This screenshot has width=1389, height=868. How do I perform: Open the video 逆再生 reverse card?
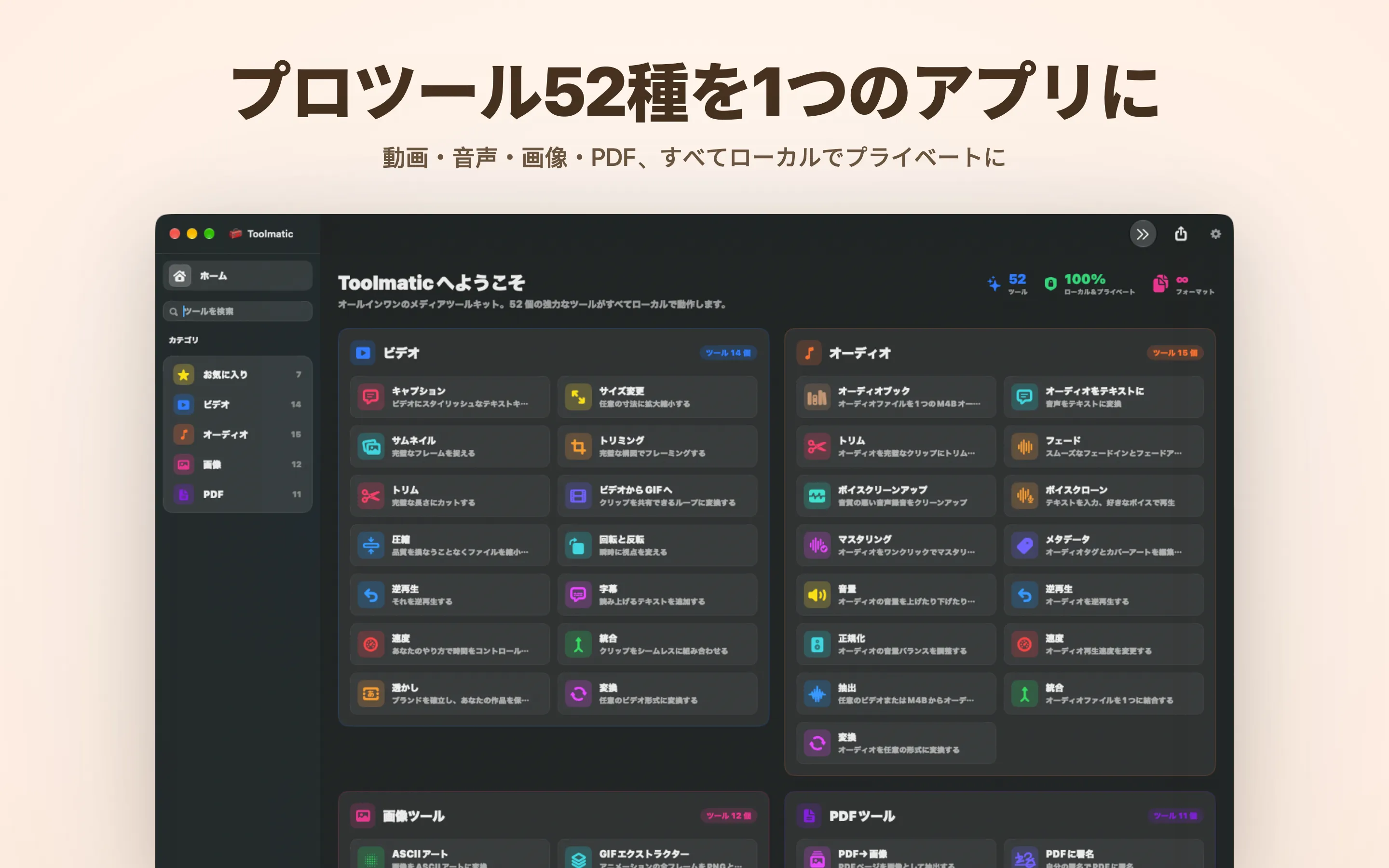pyautogui.click(x=449, y=594)
